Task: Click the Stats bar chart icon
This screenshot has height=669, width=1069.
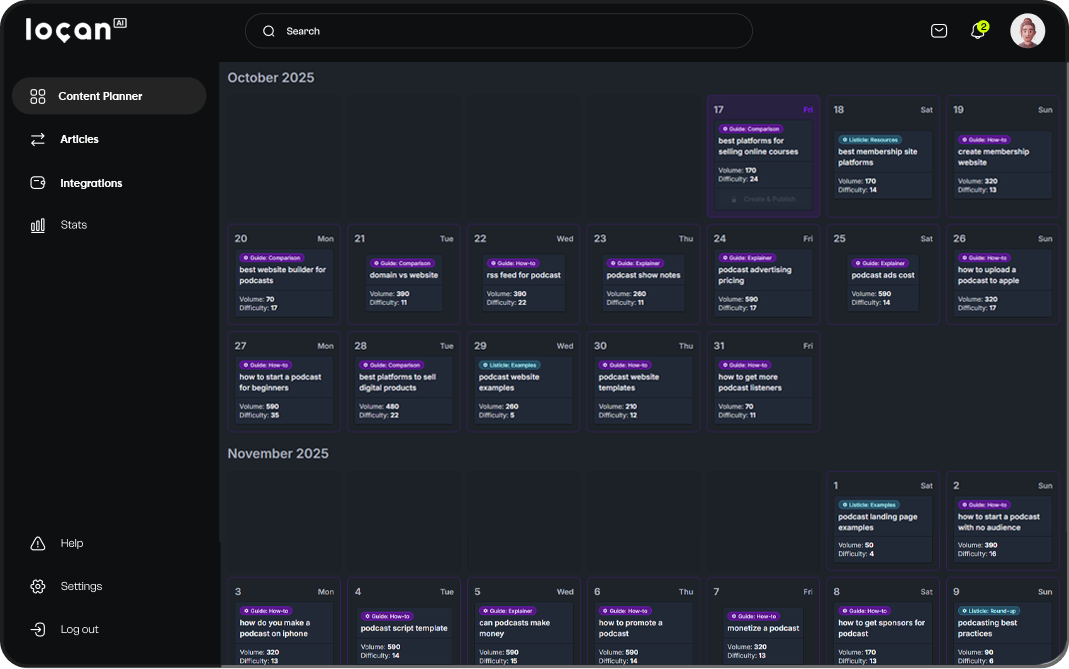Action: pos(38,225)
